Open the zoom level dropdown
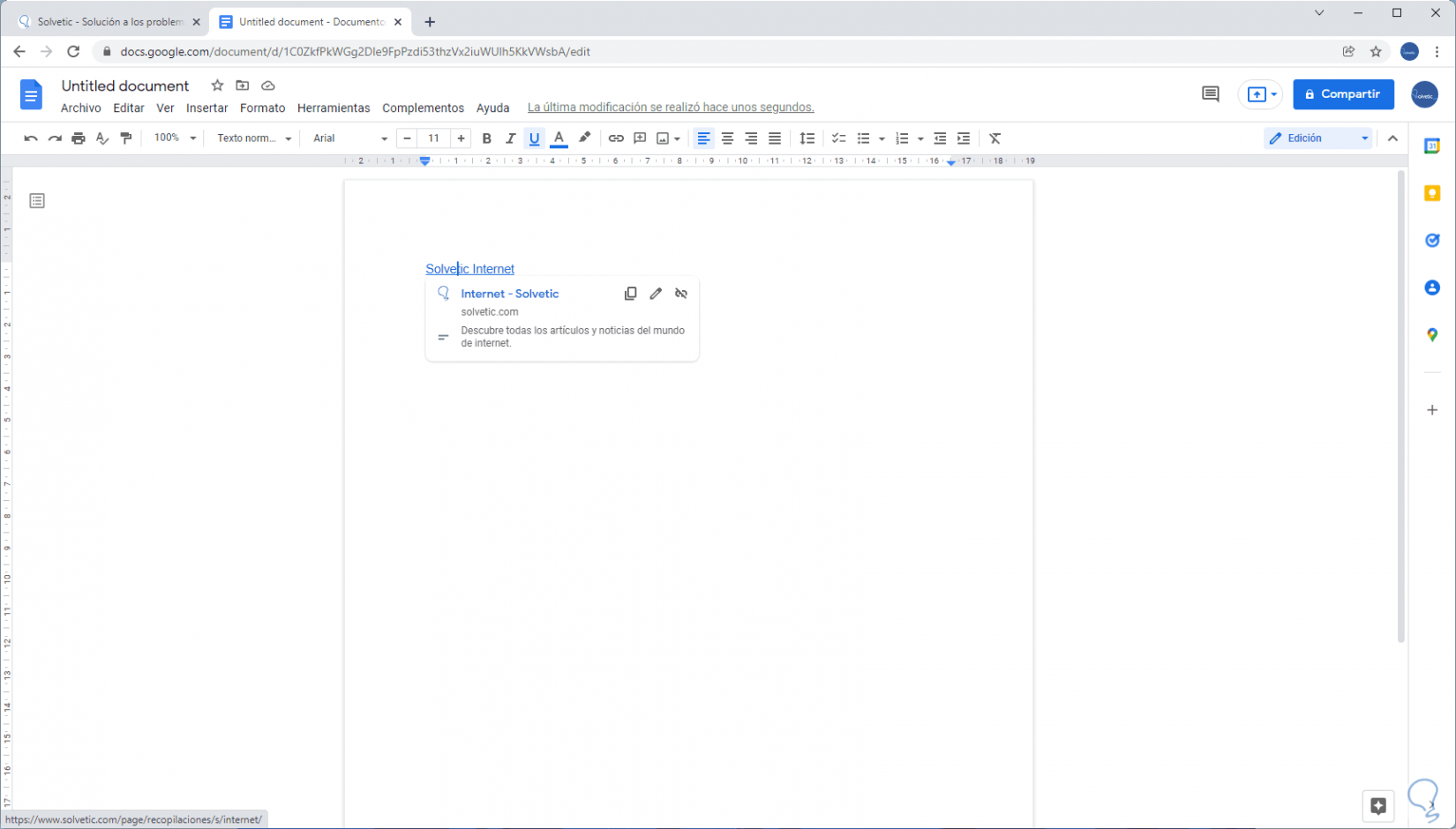 tap(175, 138)
